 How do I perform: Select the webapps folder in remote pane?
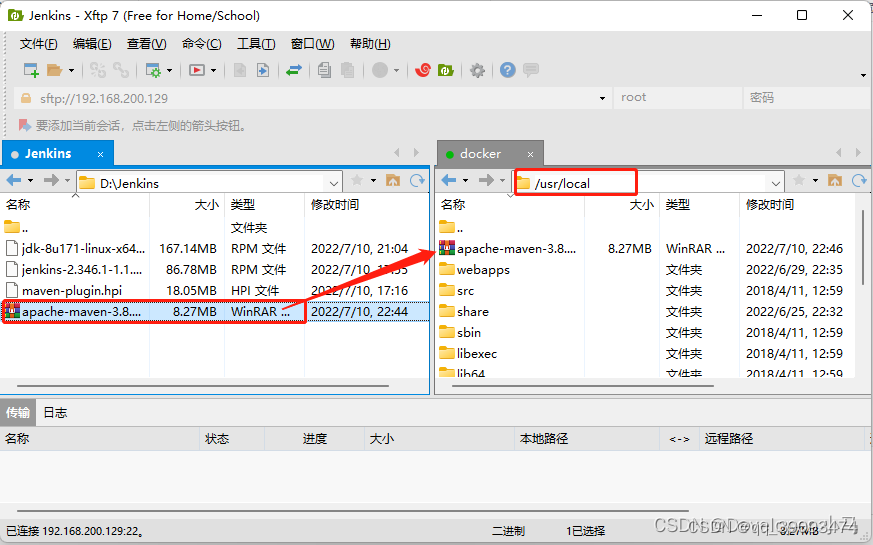click(646, 270)
